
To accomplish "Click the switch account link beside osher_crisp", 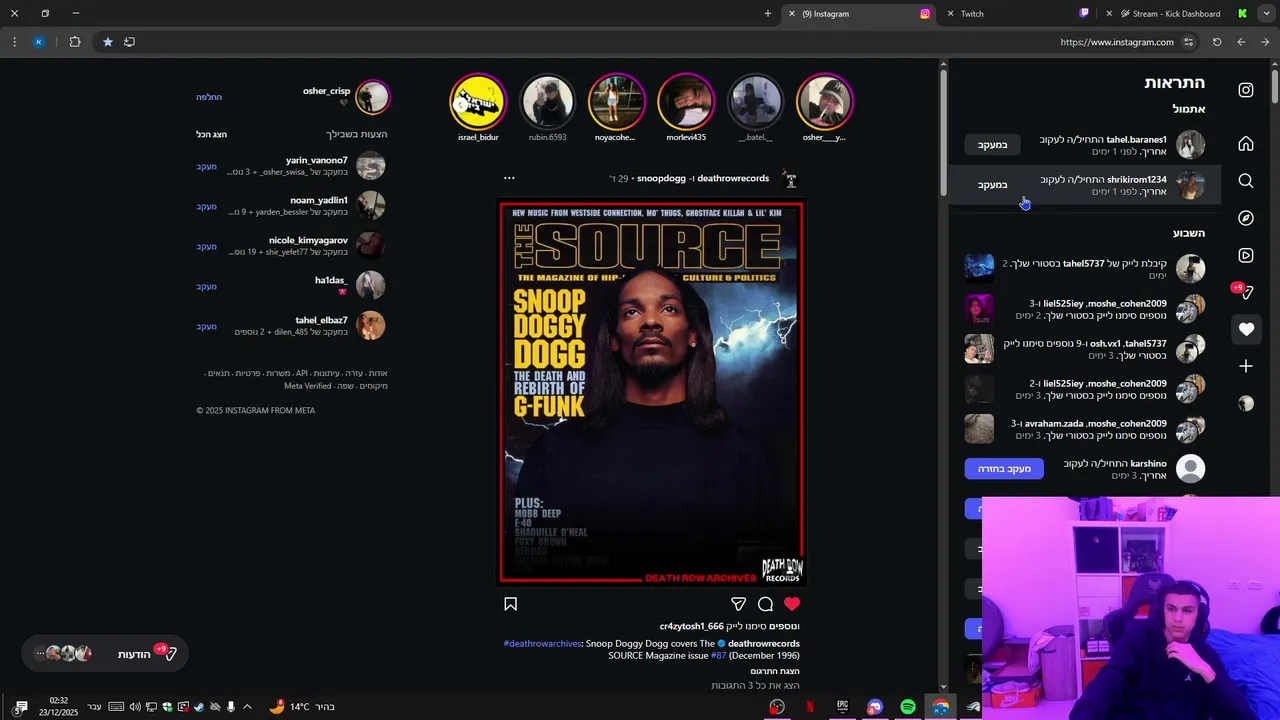I will pyautogui.click(x=209, y=97).
